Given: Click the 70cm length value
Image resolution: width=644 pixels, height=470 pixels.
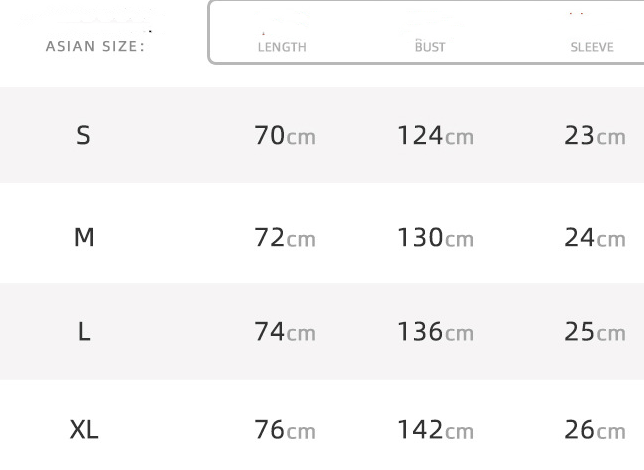Looking at the screenshot, I should point(285,136).
